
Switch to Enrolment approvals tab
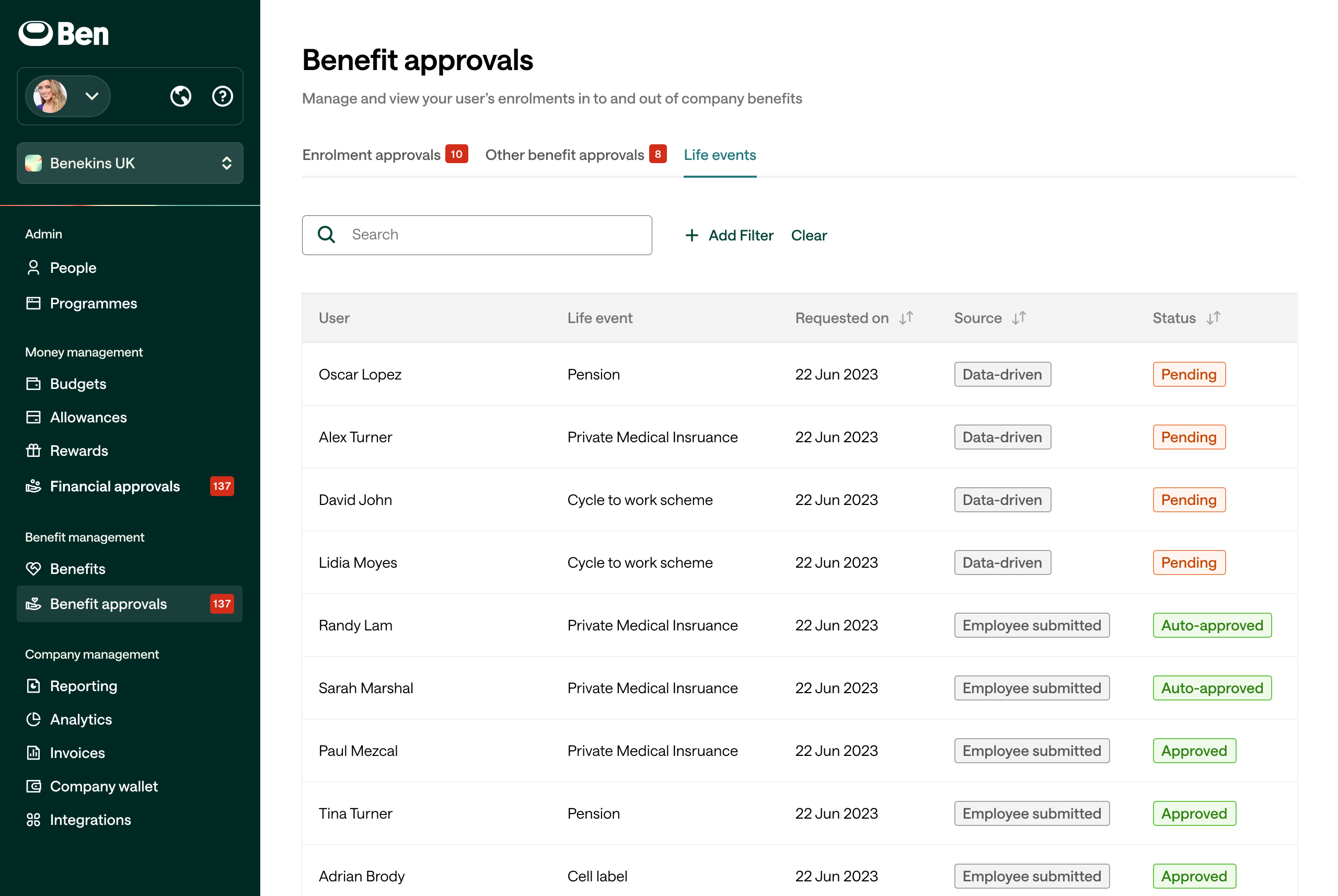385,155
